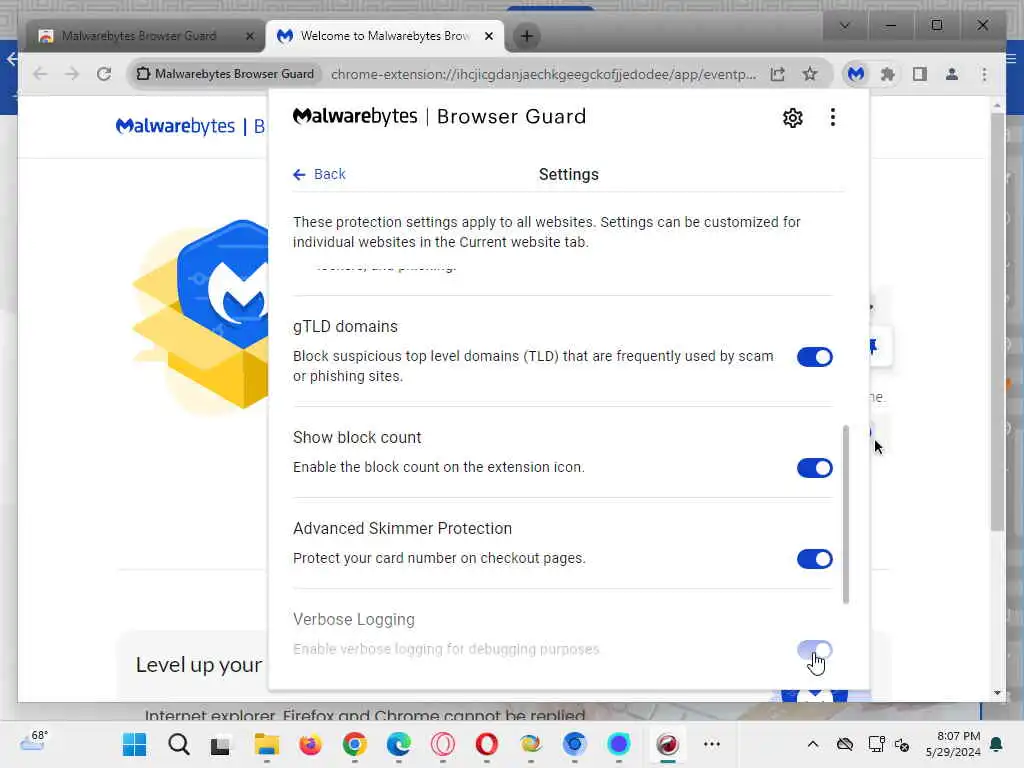This screenshot has height=768, width=1024.
Task: Click the Malwarebytes Browser Guard site chip
Action: click(225, 74)
